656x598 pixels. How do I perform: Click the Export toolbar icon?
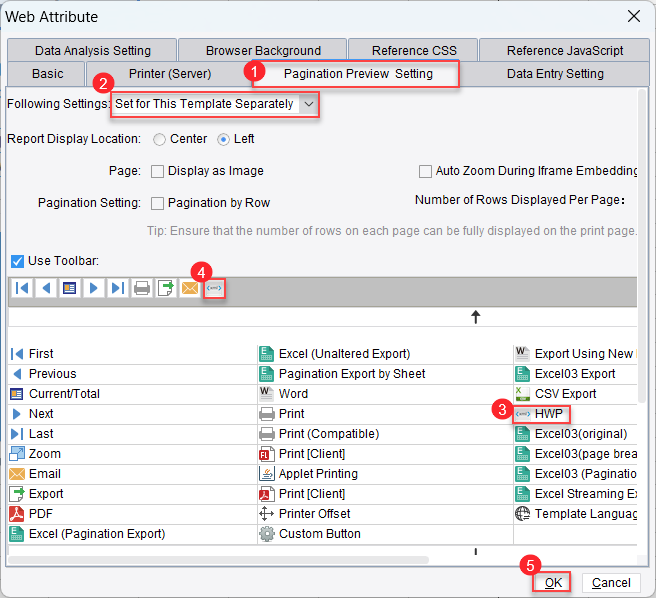[166, 288]
